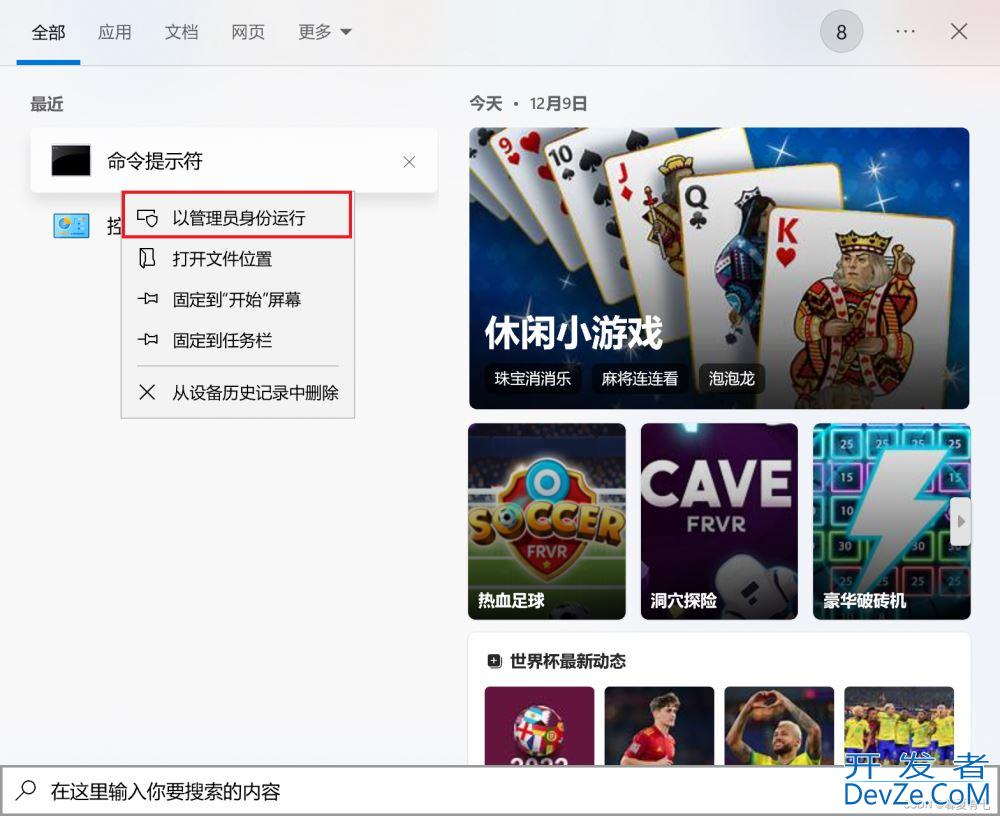Select 从设备历史记录中删除 menu entry
The width and height of the screenshot is (1000, 816).
click(x=237, y=392)
